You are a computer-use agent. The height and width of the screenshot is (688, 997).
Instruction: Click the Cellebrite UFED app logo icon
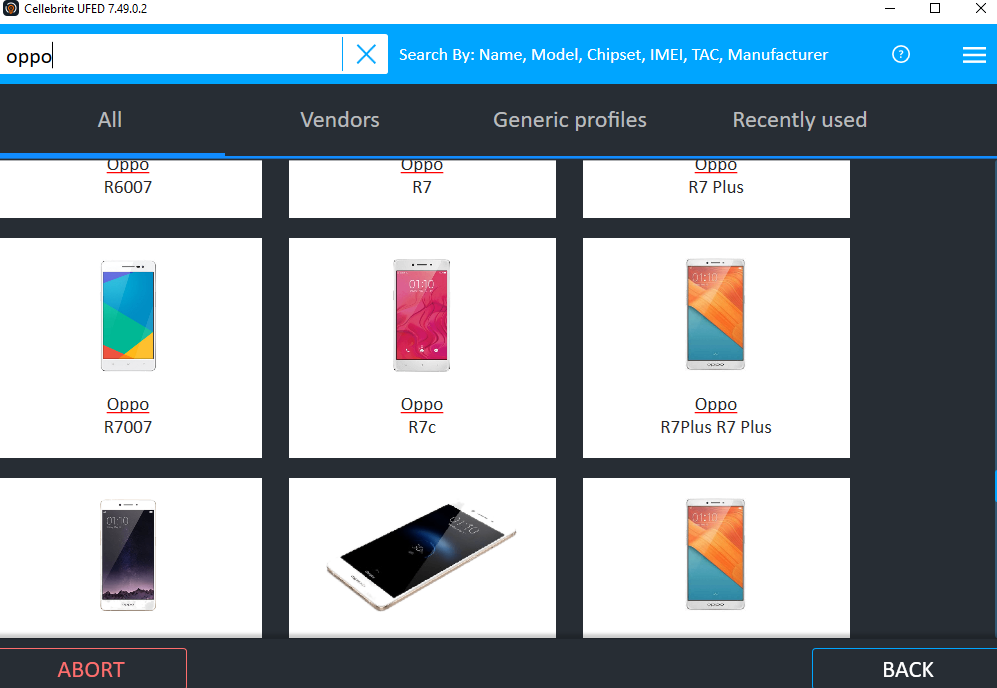click(10, 8)
